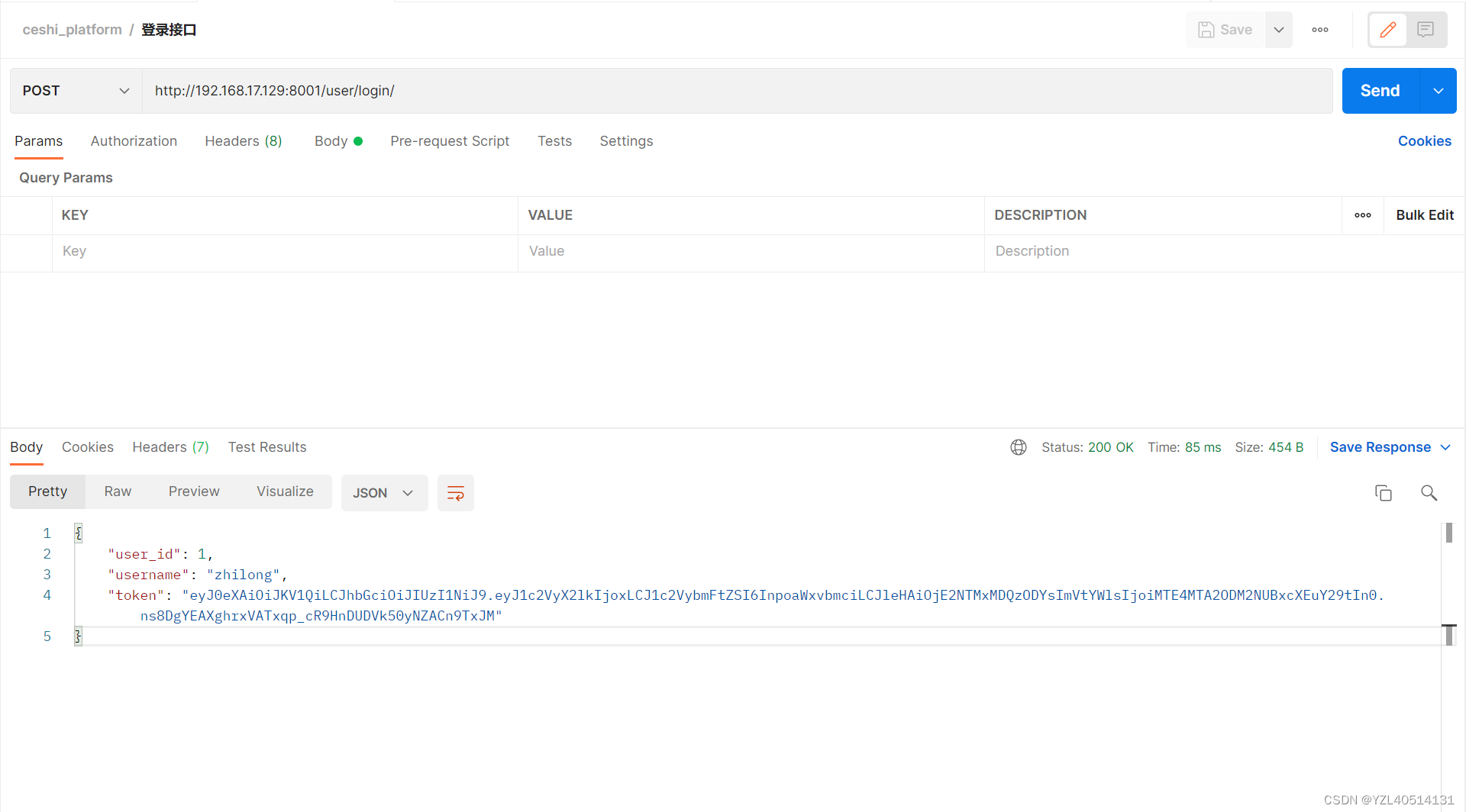Switch to build mode with the pencil icon
The image size is (1466, 812).
1388,30
